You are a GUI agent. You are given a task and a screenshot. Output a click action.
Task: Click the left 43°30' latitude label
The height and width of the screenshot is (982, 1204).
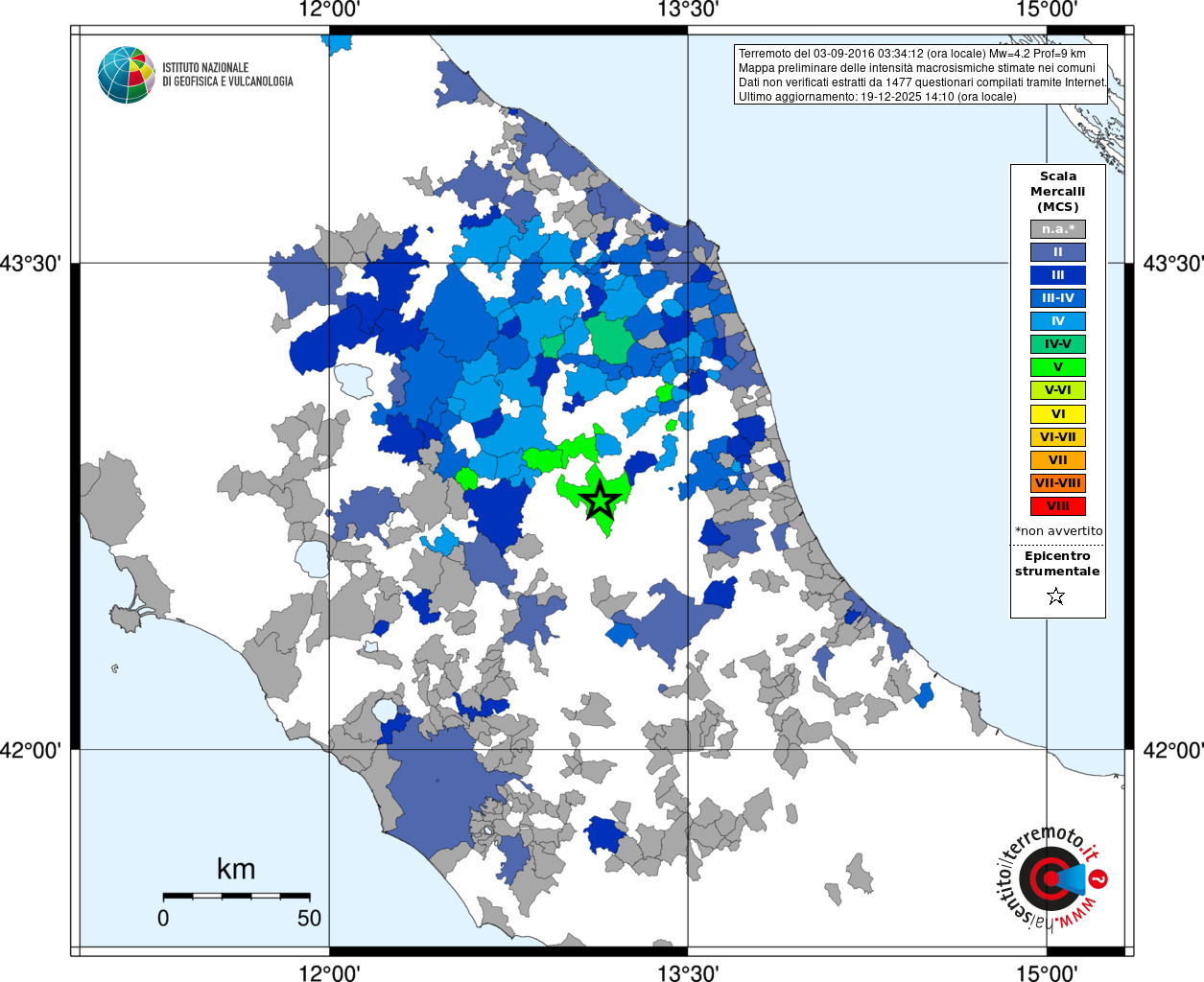[30, 263]
